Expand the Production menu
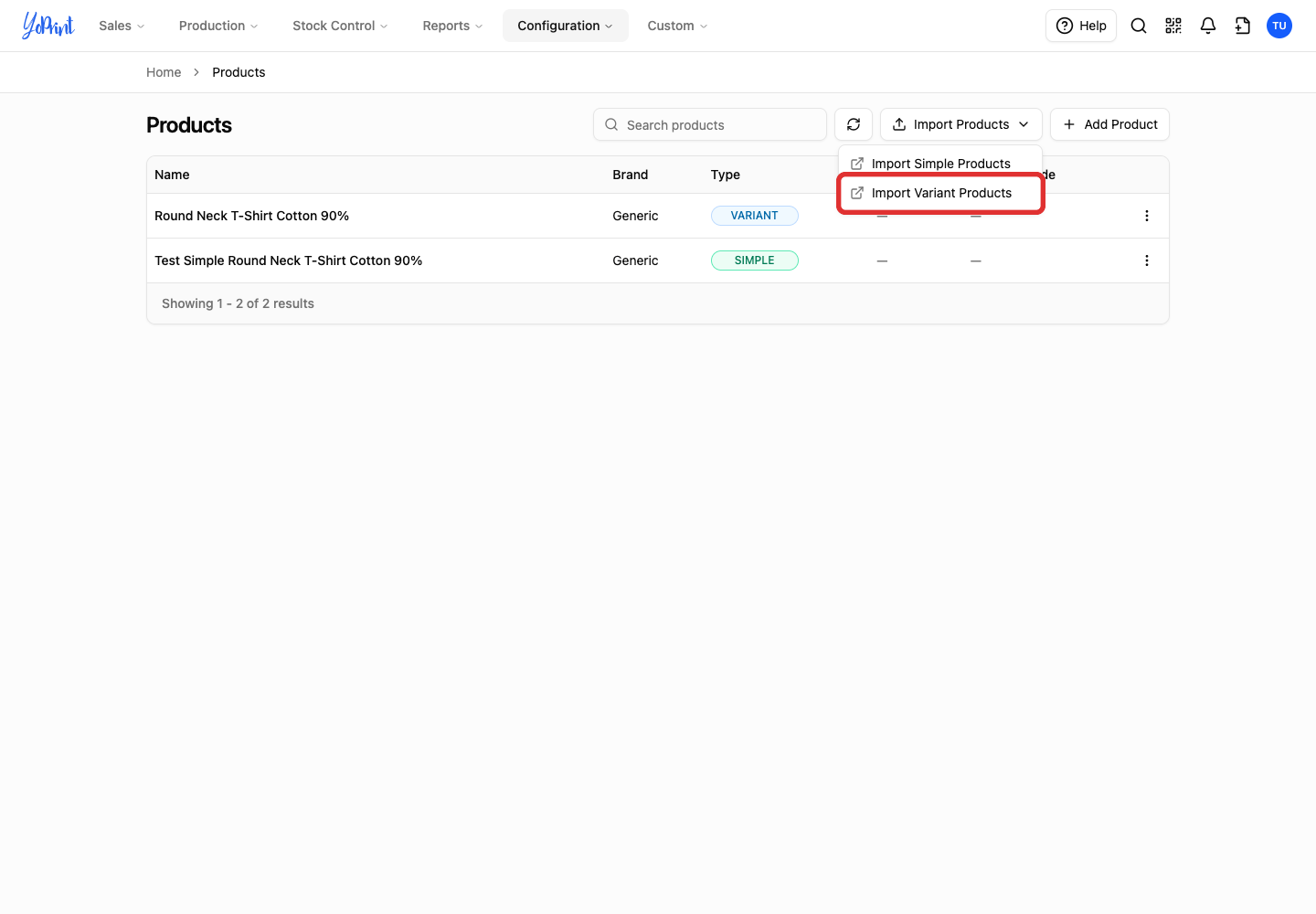 coord(218,26)
